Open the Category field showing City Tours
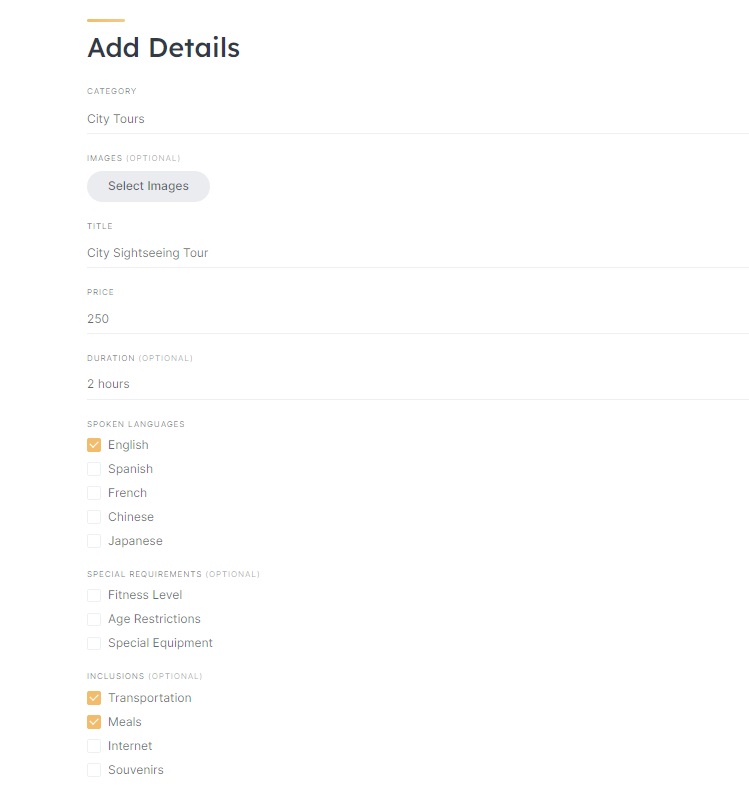749x789 pixels. coord(400,119)
